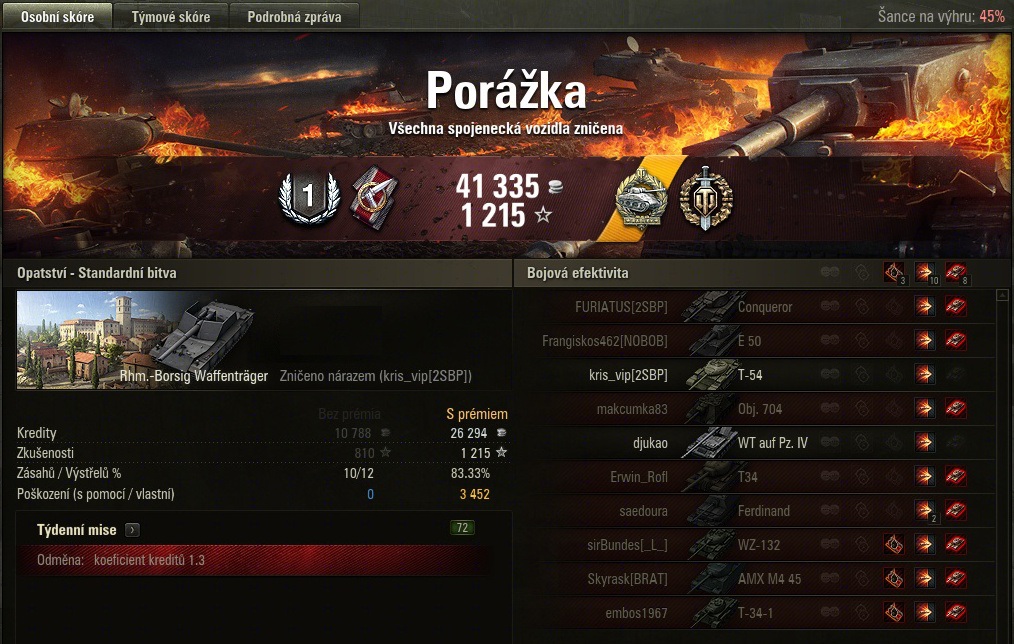Click the kills header icon in Bojová efektivita
Screen dimensions: 1014x644
point(956,272)
